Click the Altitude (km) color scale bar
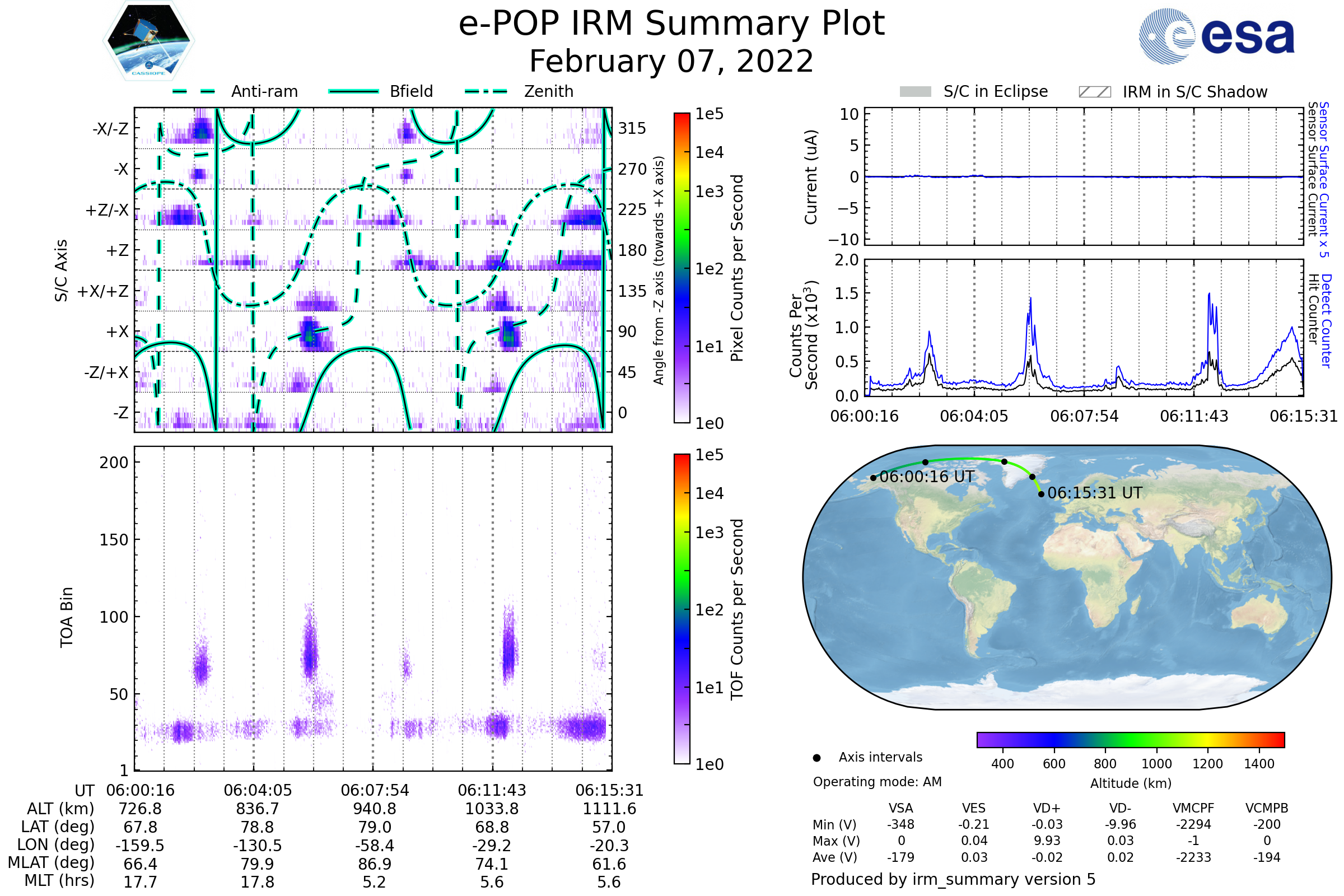Image resolution: width=1344 pixels, height=896 pixels. pyautogui.click(x=1130, y=739)
